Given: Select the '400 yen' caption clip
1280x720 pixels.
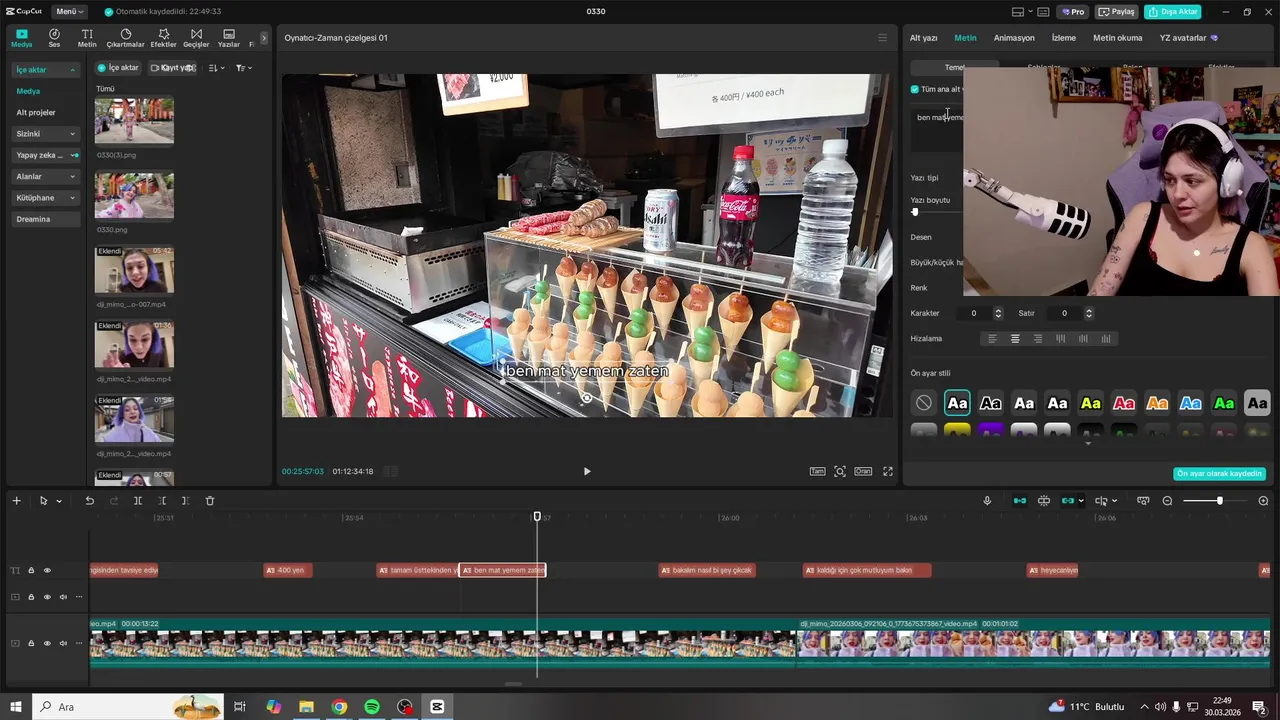Looking at the screenshot, I should pyautogui.click(x=288, y=570).
